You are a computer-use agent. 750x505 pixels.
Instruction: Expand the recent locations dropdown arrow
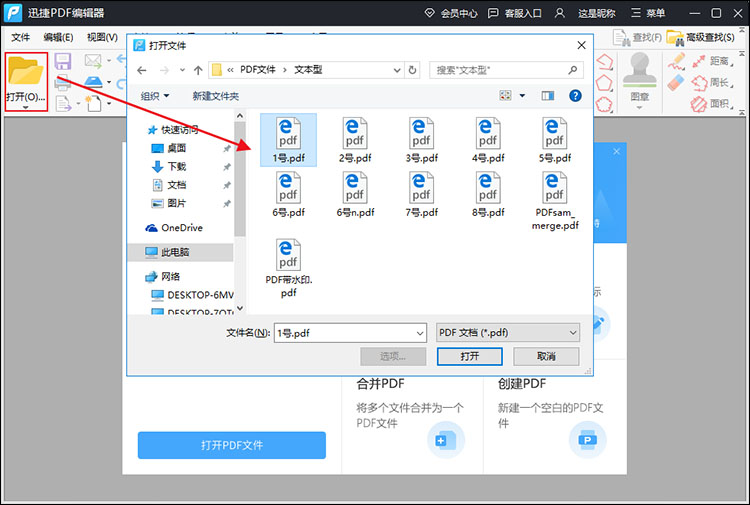click(182, 70)
